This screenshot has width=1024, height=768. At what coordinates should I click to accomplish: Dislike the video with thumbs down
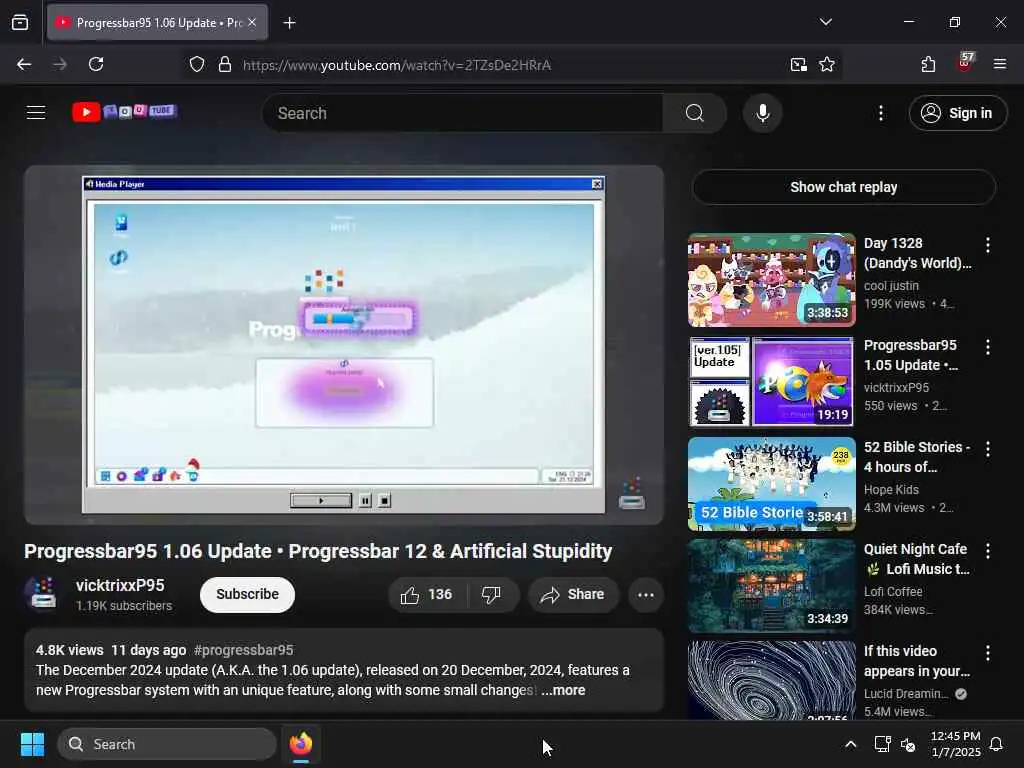[x=492, y=594]
